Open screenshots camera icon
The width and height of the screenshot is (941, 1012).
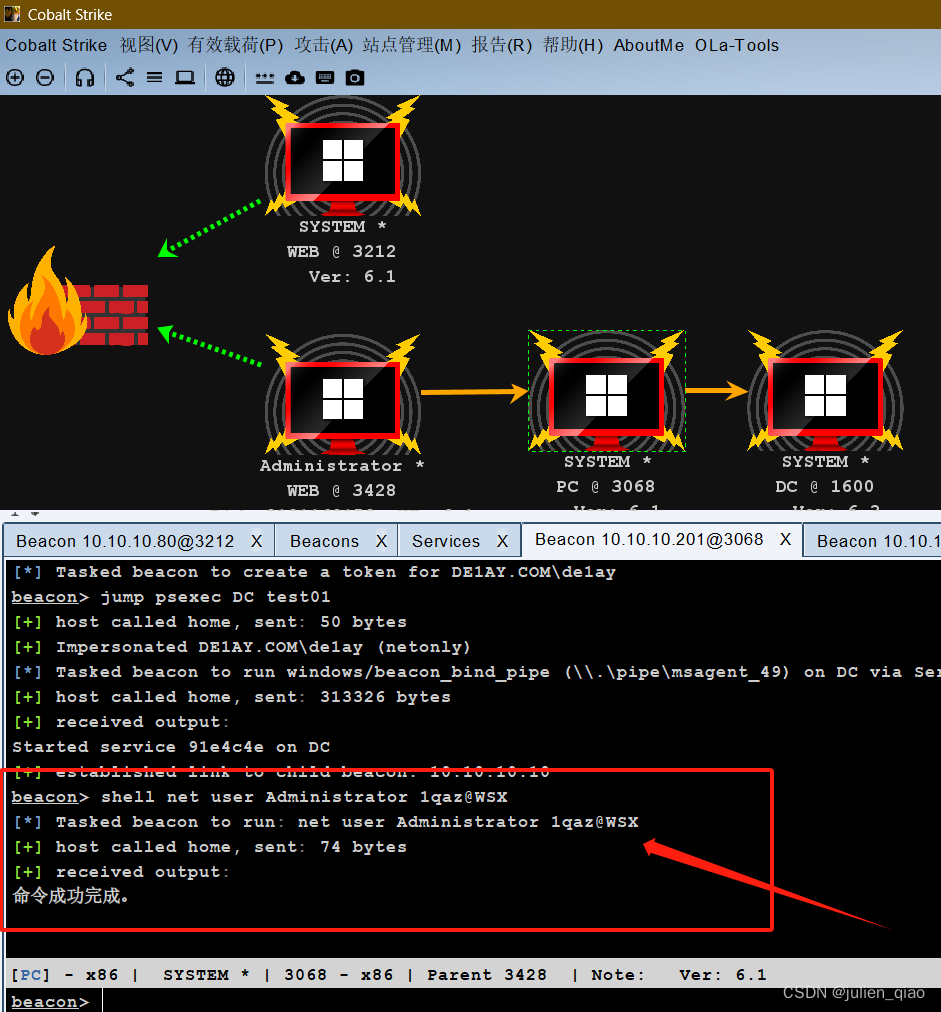(x=354, y=78)
